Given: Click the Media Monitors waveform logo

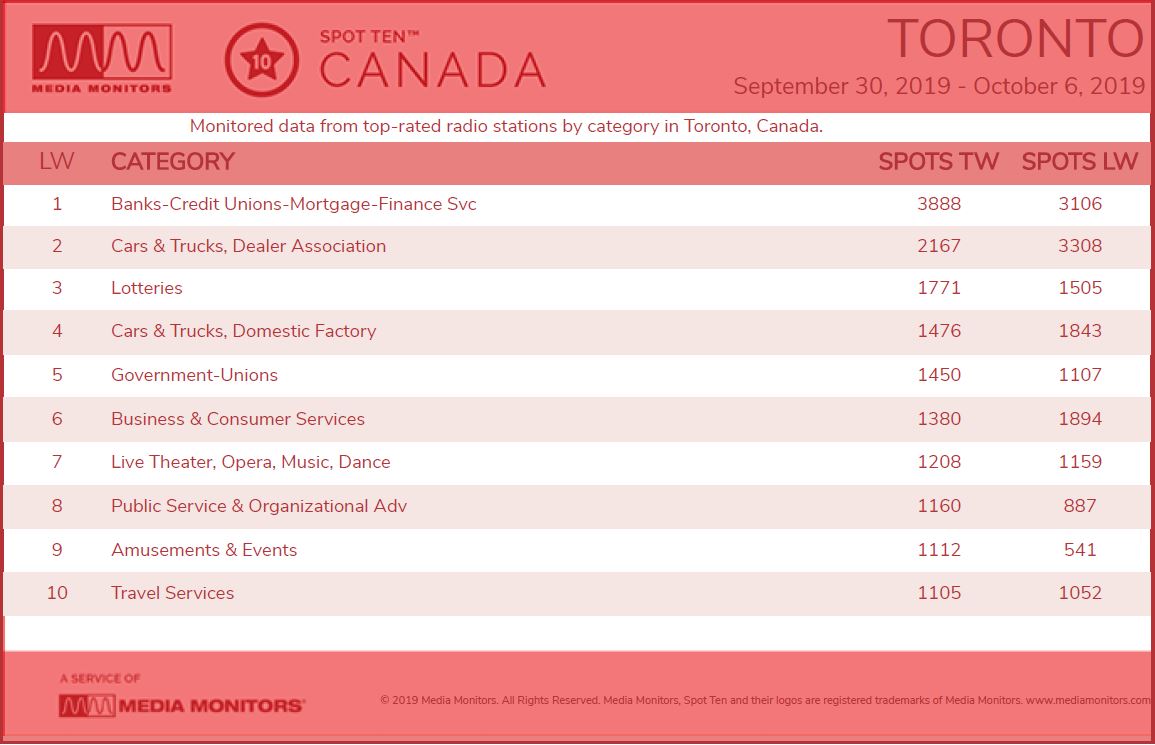Looking at the screenshot, I should click(102, 58).
